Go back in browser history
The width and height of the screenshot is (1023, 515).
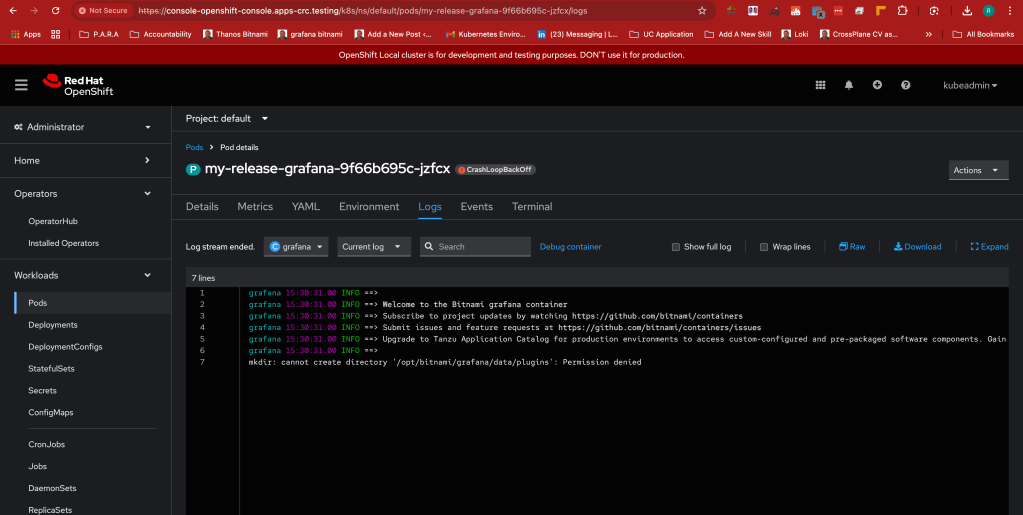tap(13, 10)
